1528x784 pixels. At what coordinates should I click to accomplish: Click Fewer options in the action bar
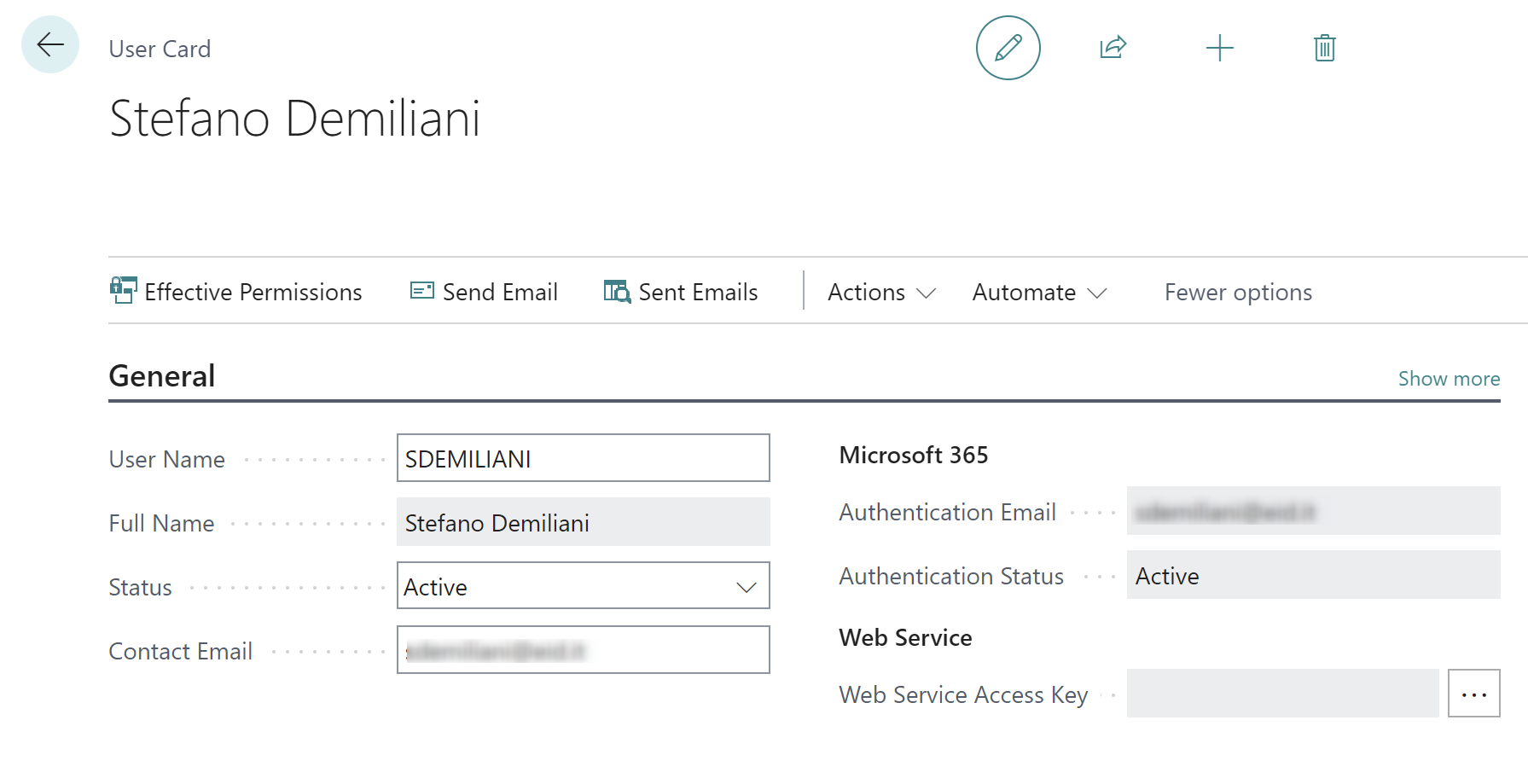point(1237,293)
